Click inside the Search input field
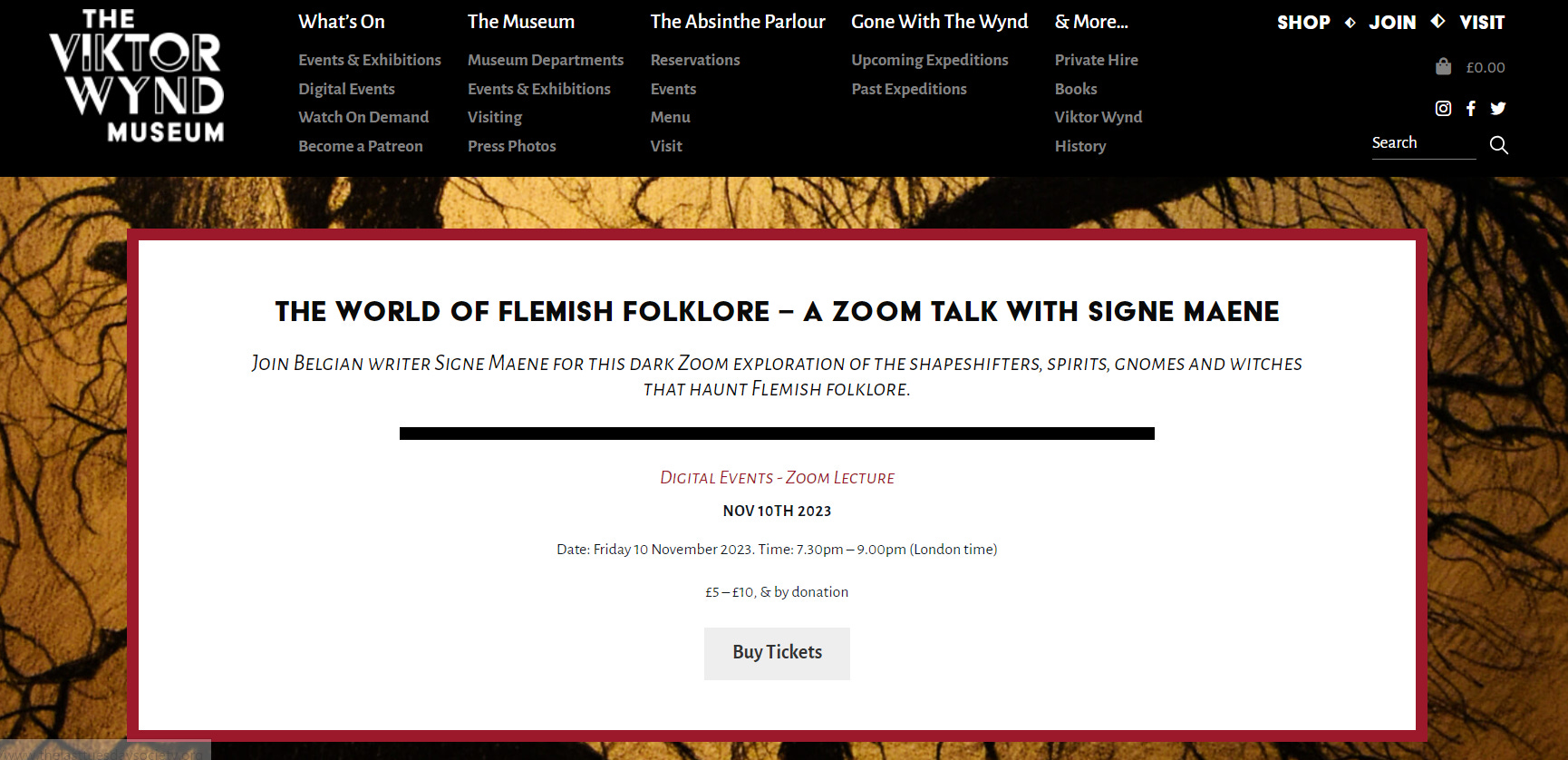 click(1423, 142)
